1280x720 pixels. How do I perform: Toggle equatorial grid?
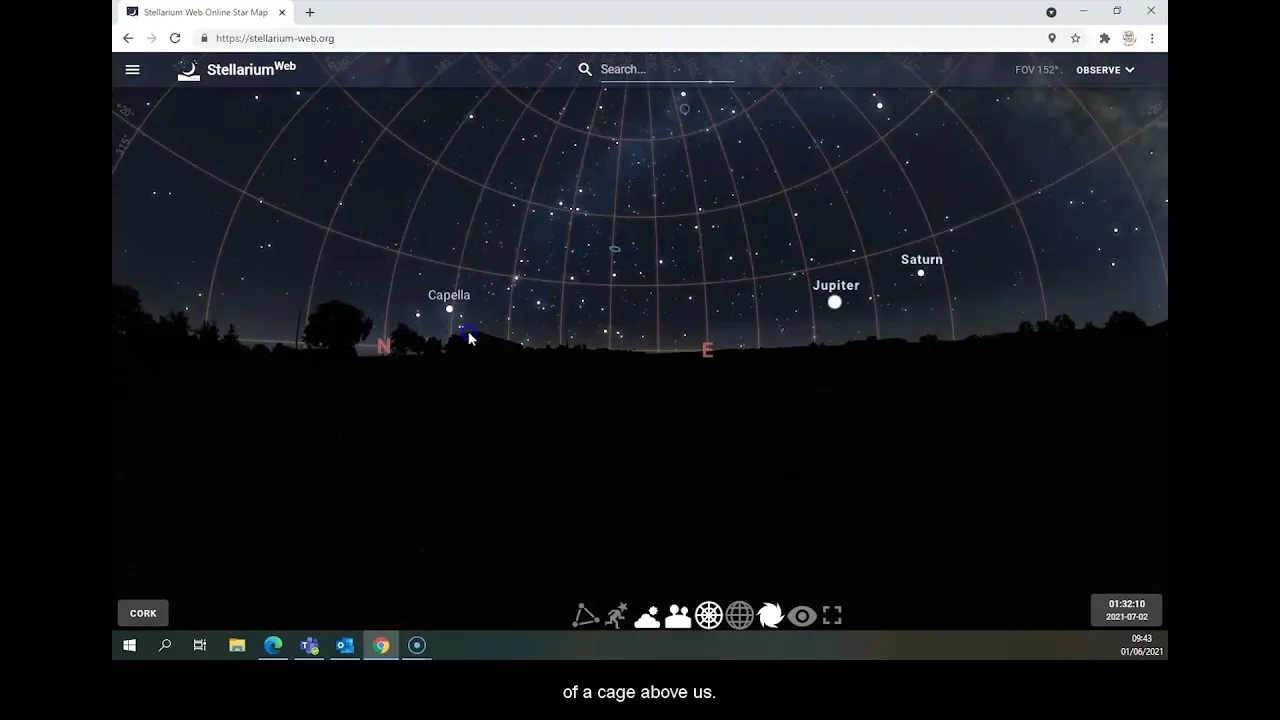[740, 616]
